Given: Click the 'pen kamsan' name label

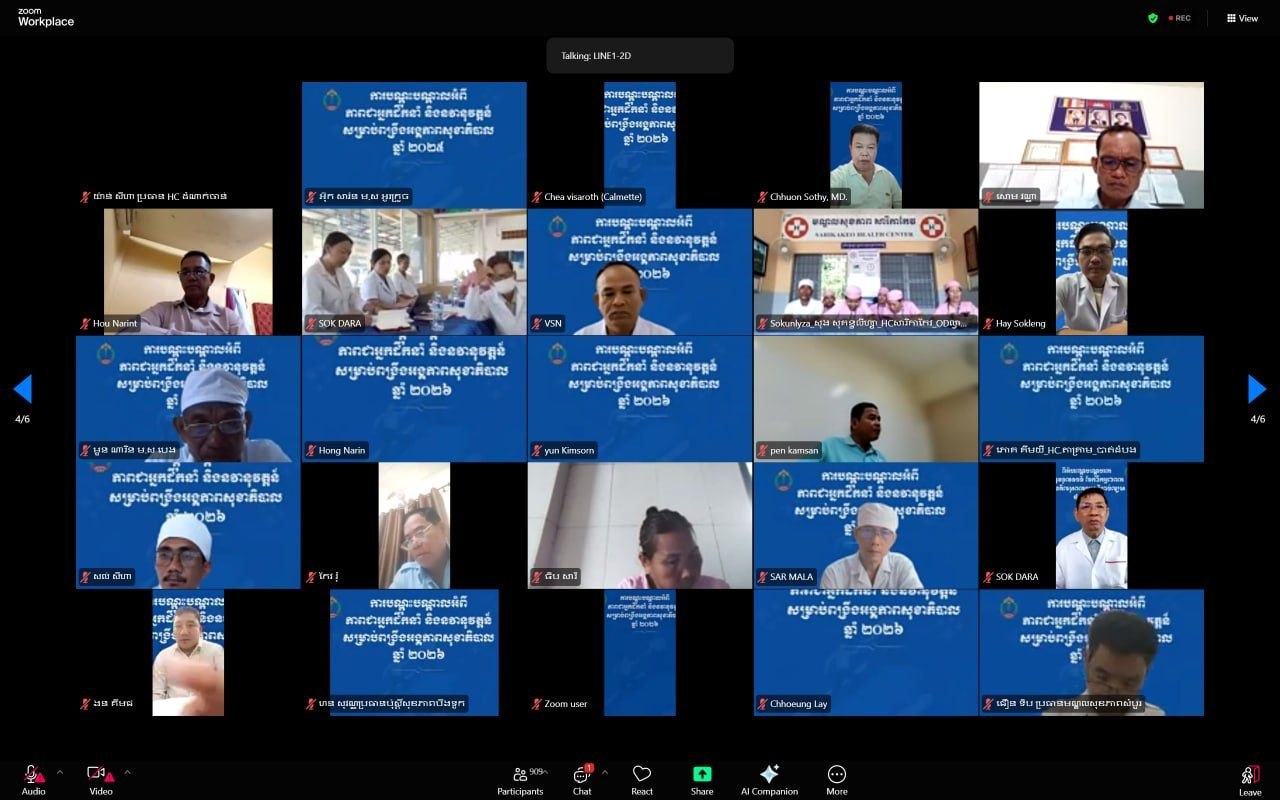Looking at the screenshot, I should click(794, 451).
